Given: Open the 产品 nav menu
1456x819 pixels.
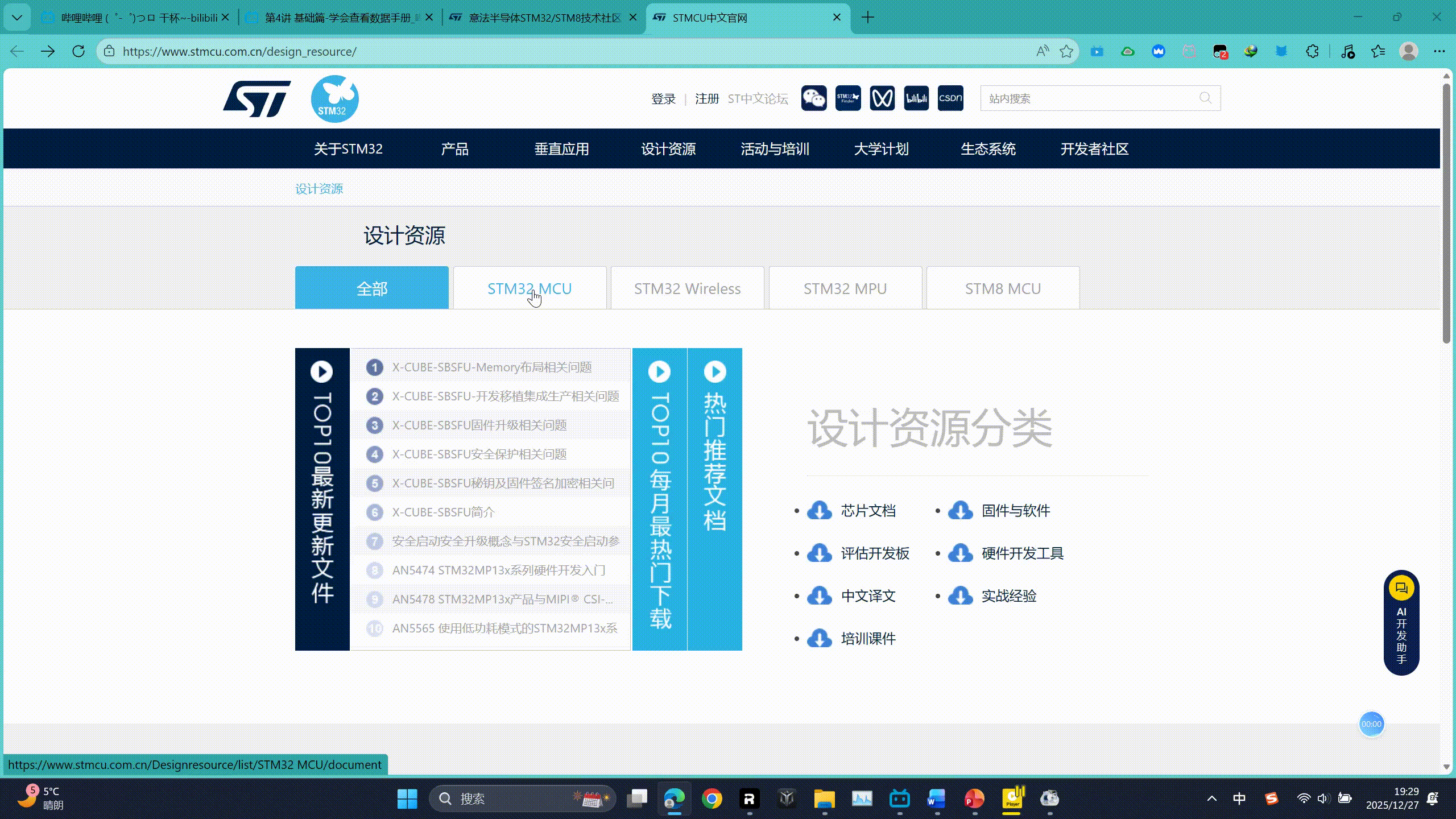Looking at the screenshot, I should pos(455,149).
